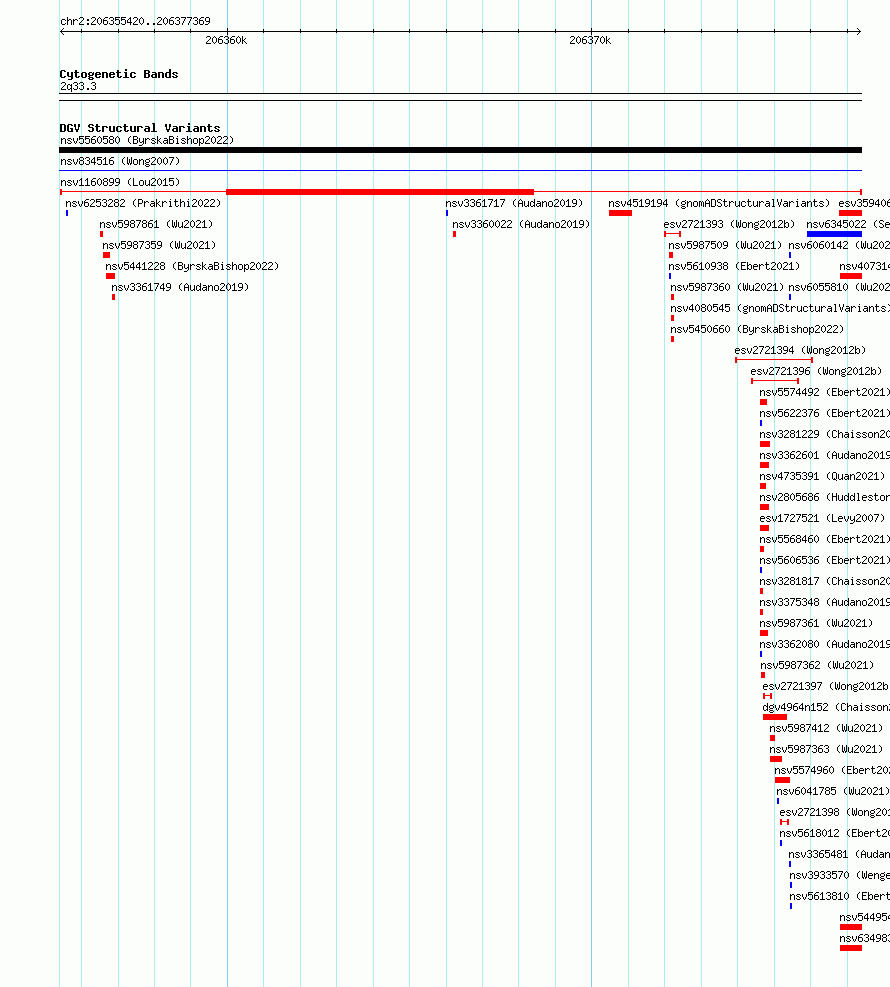Click nsv5987509 (Wu2021) label
Viewport: 890px width, 987px height.
coord(725,245)
